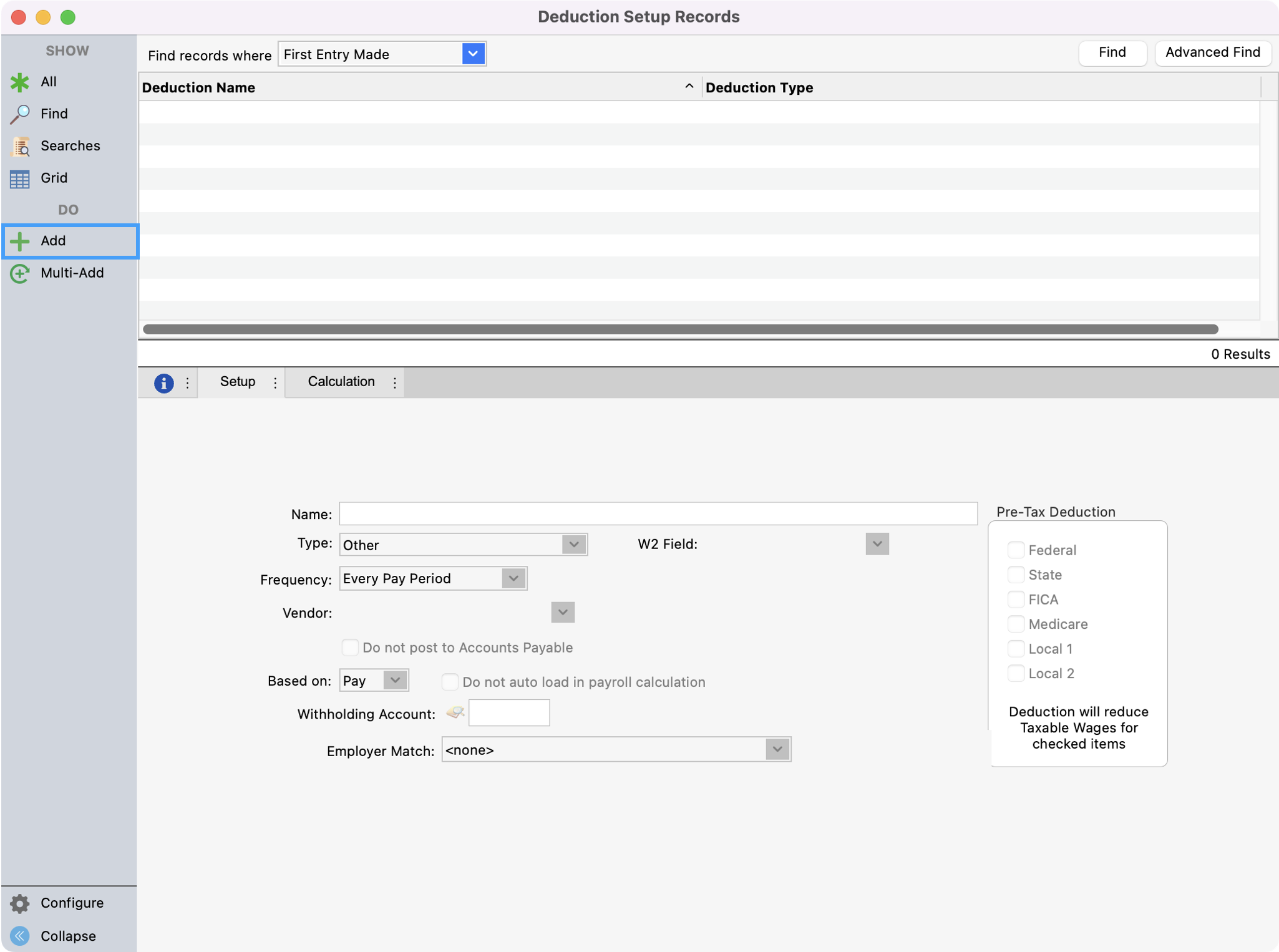The image size is (1279, 952).
Task: Toggle Do not auto load in payroll calculation
Action: click(x=450, y=682)
